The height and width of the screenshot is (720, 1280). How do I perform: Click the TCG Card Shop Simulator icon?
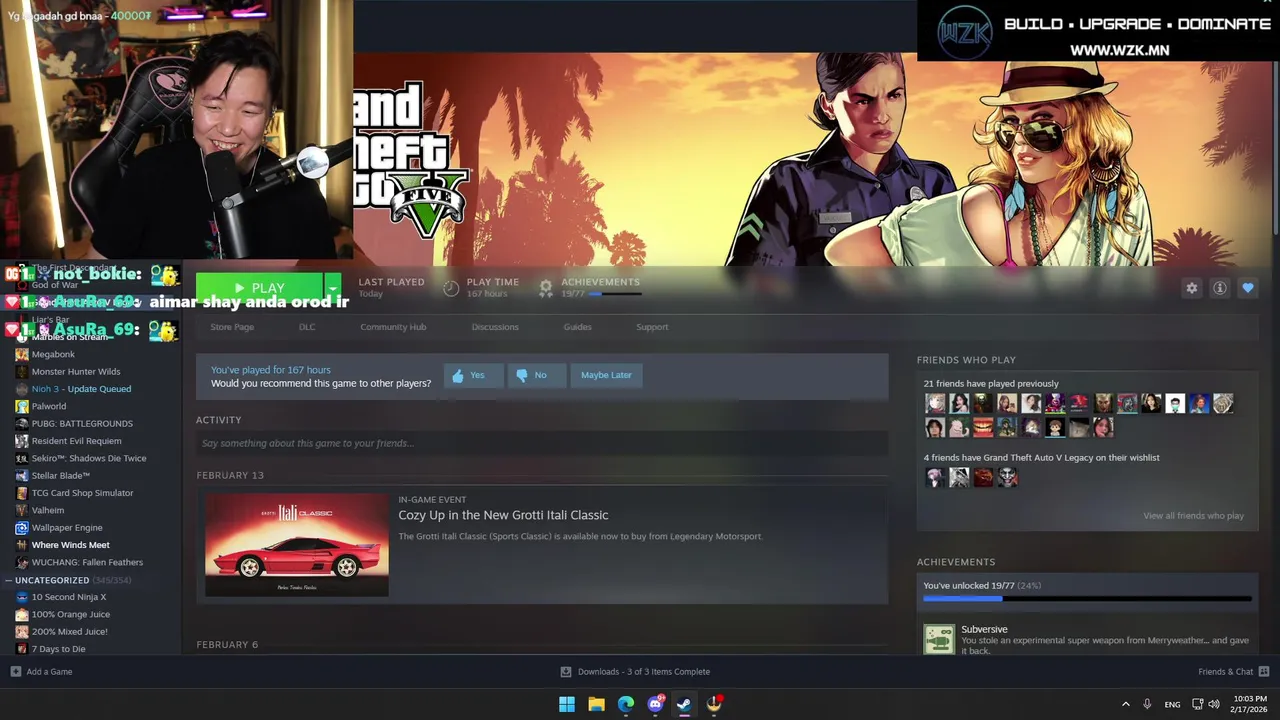pos(22,493)
